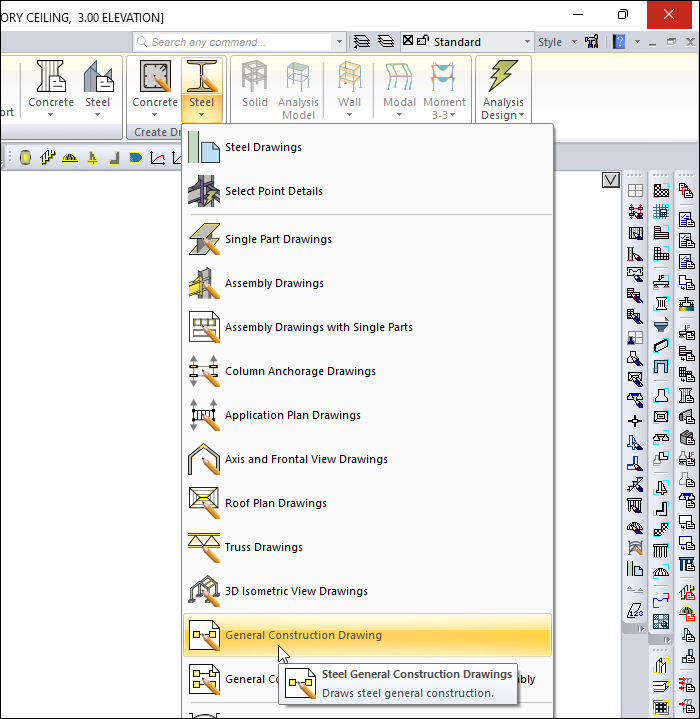Select Column Anchorage Drawings icon
The height and width of the screenshot is (719, 700).
(204, 372)
